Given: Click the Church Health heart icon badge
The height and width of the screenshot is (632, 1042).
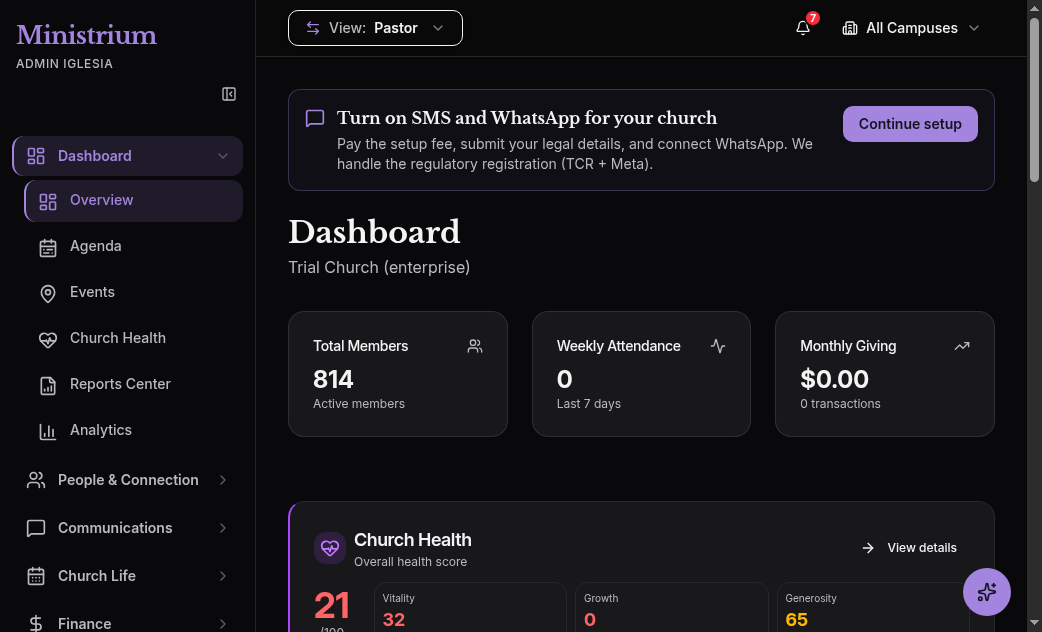Looking at the screenshot, I should pos(330,548).
